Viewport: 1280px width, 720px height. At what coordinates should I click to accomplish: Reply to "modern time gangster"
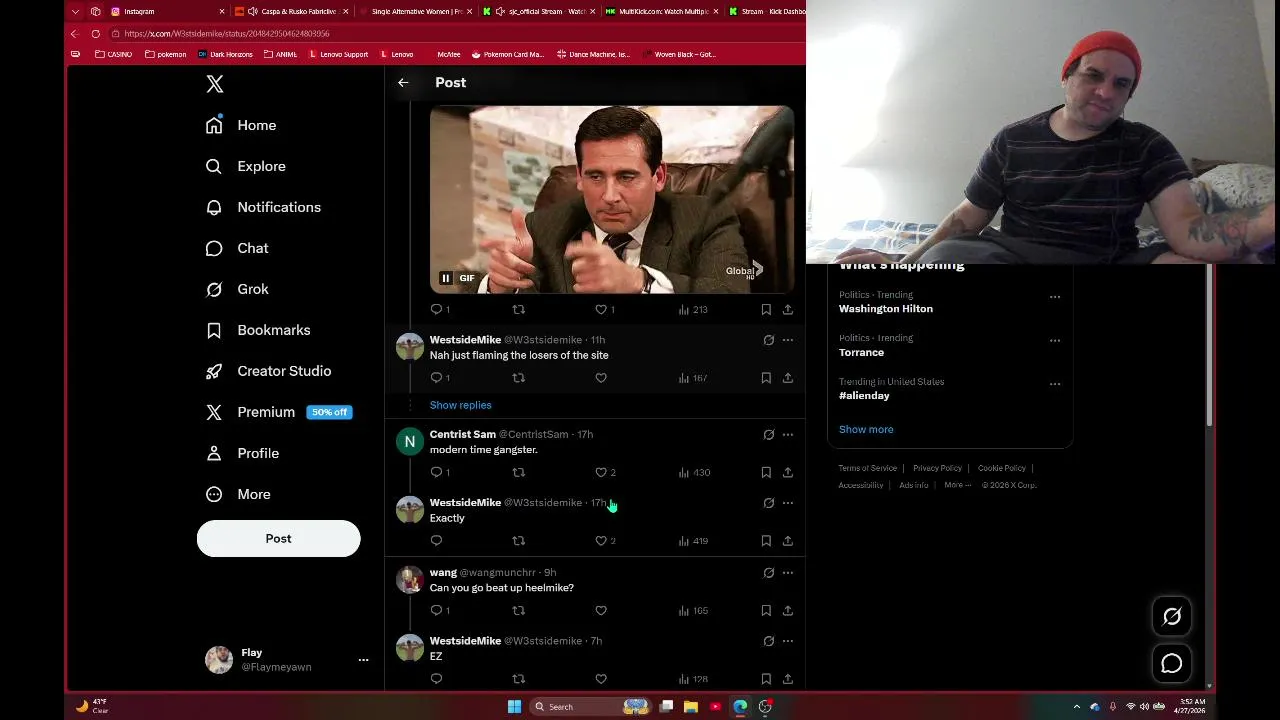pos(436,472)
